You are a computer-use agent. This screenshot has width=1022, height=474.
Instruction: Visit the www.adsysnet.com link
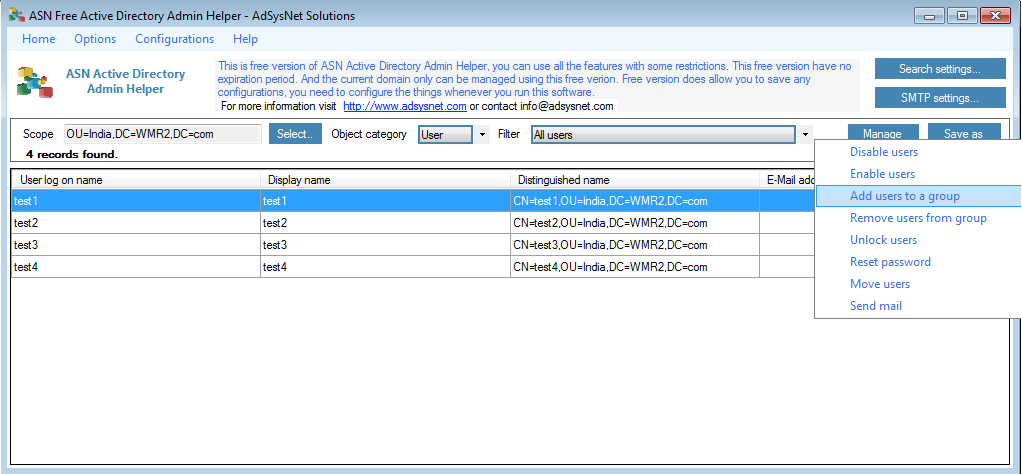[405, 106]
